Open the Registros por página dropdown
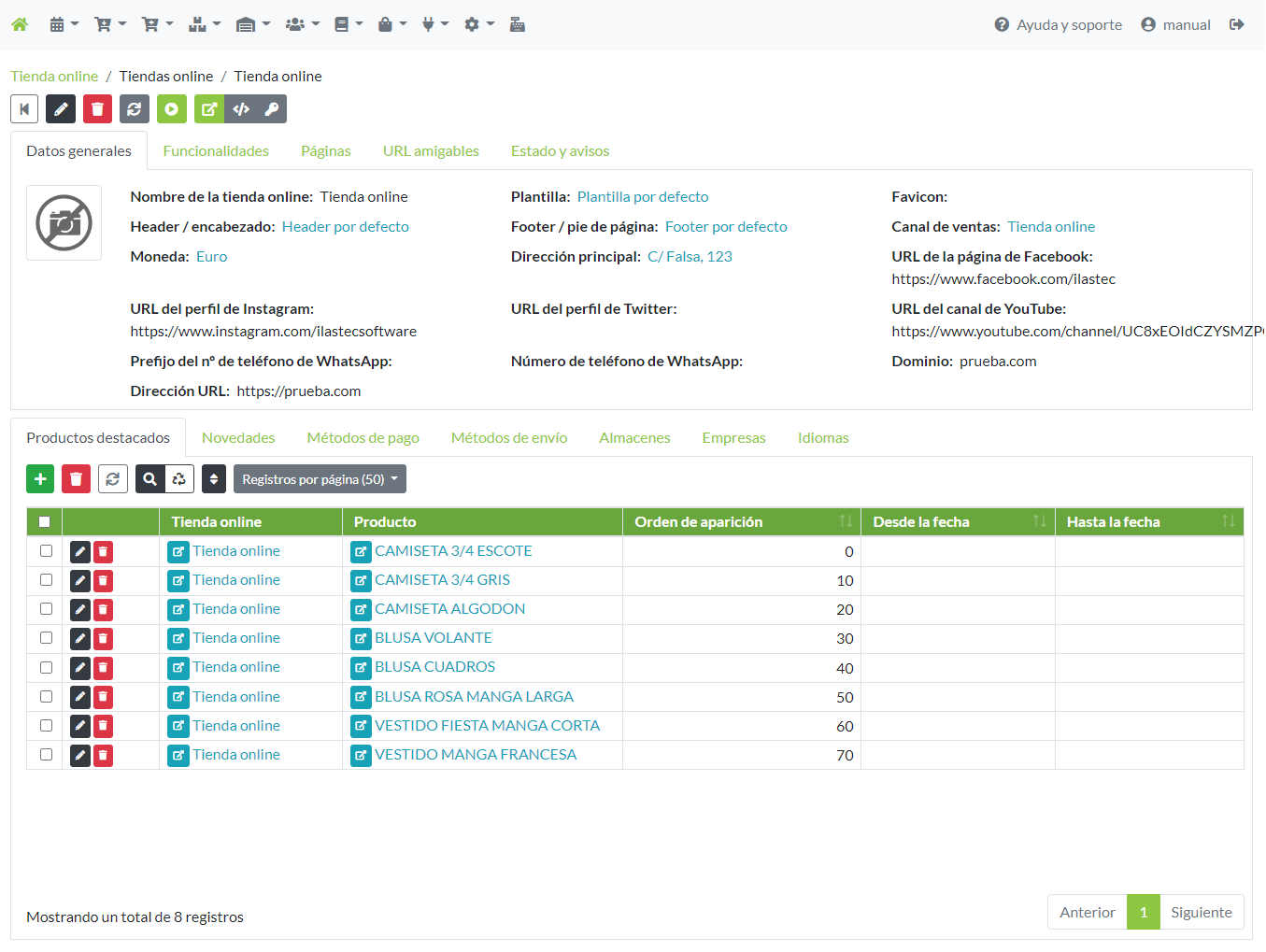The image size is (1266, 952). click(320, 479)
